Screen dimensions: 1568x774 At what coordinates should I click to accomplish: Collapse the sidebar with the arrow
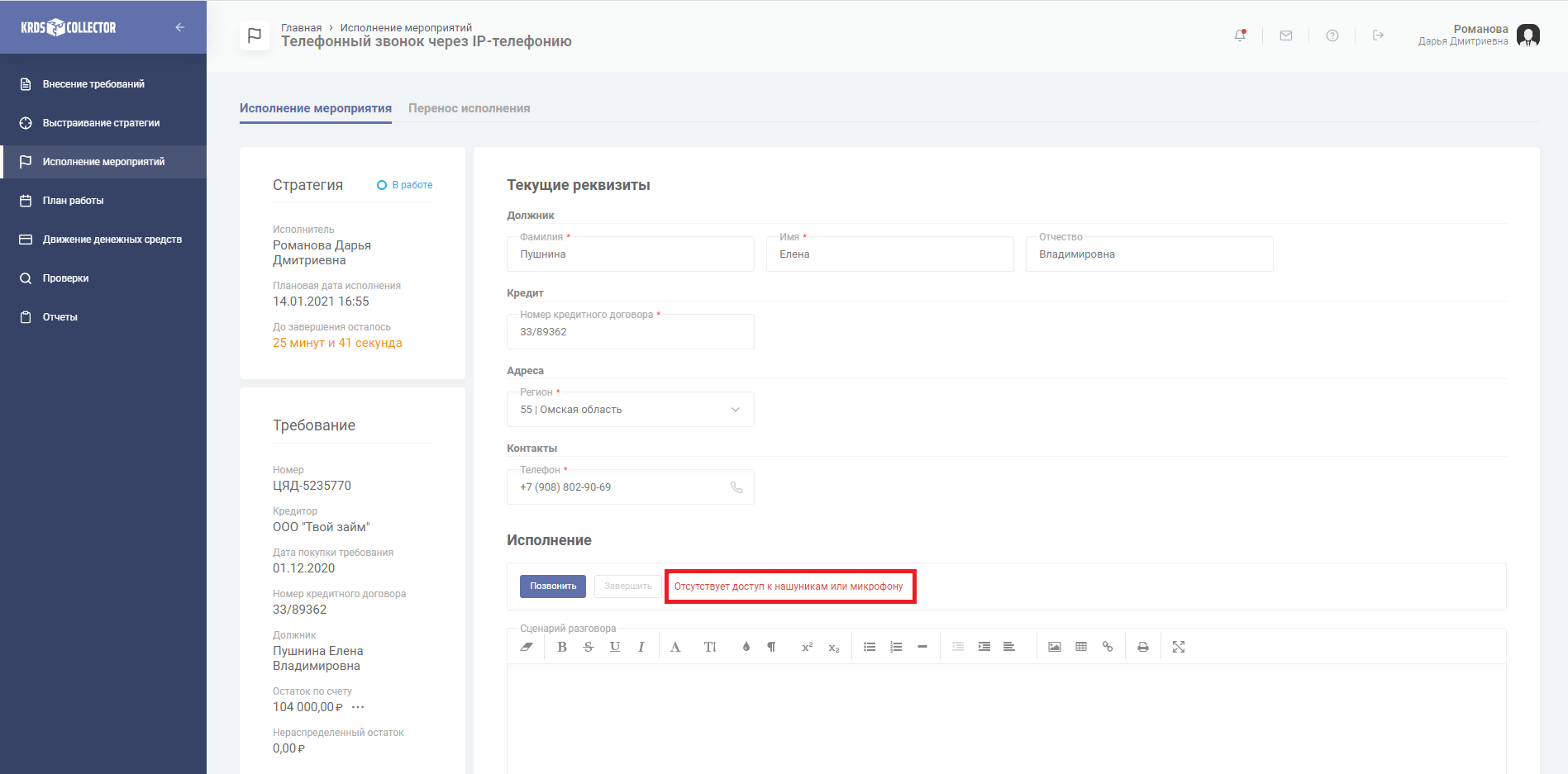tap(180, 27)
